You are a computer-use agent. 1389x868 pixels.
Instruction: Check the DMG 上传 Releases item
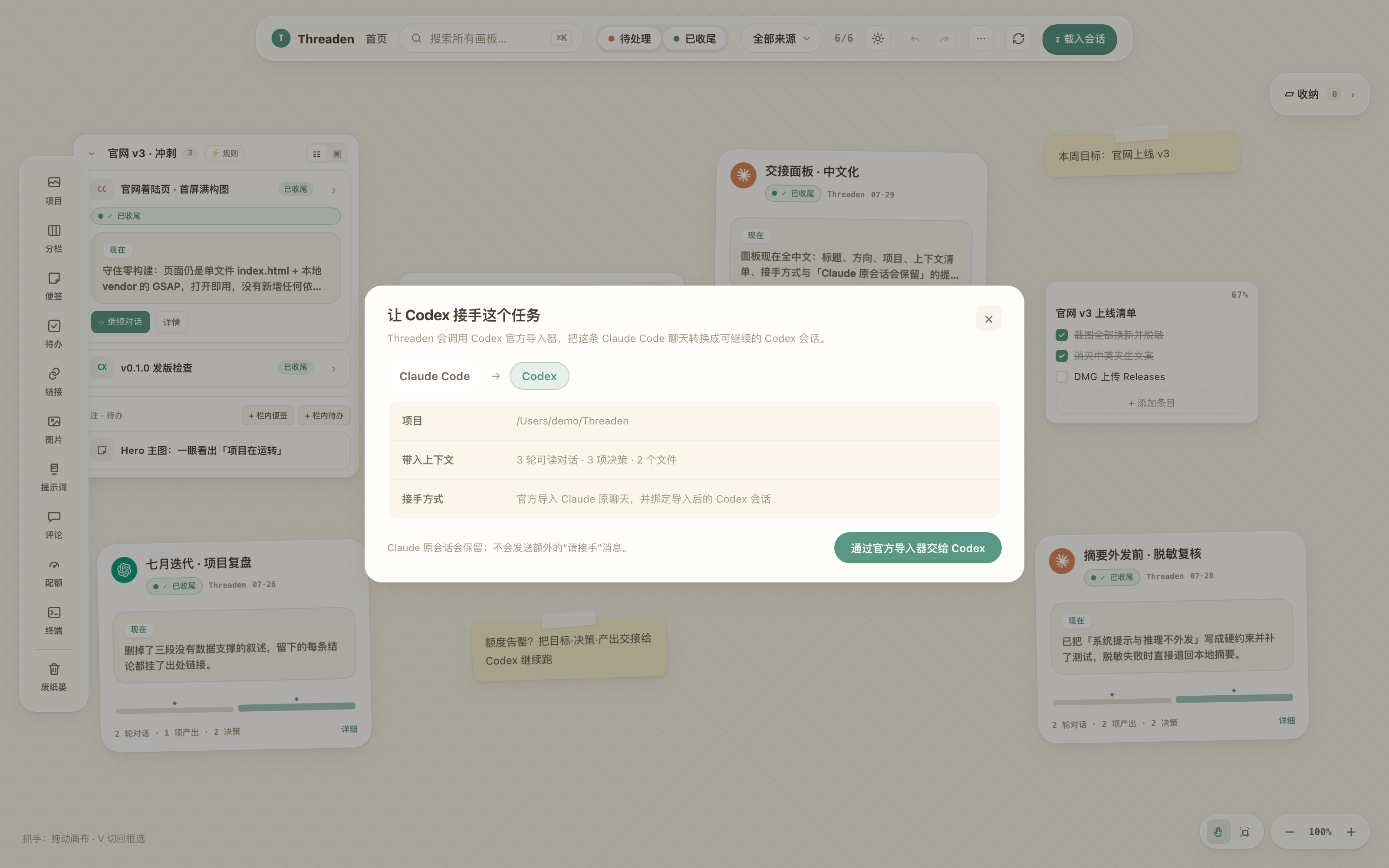(x=1061, y=377)
